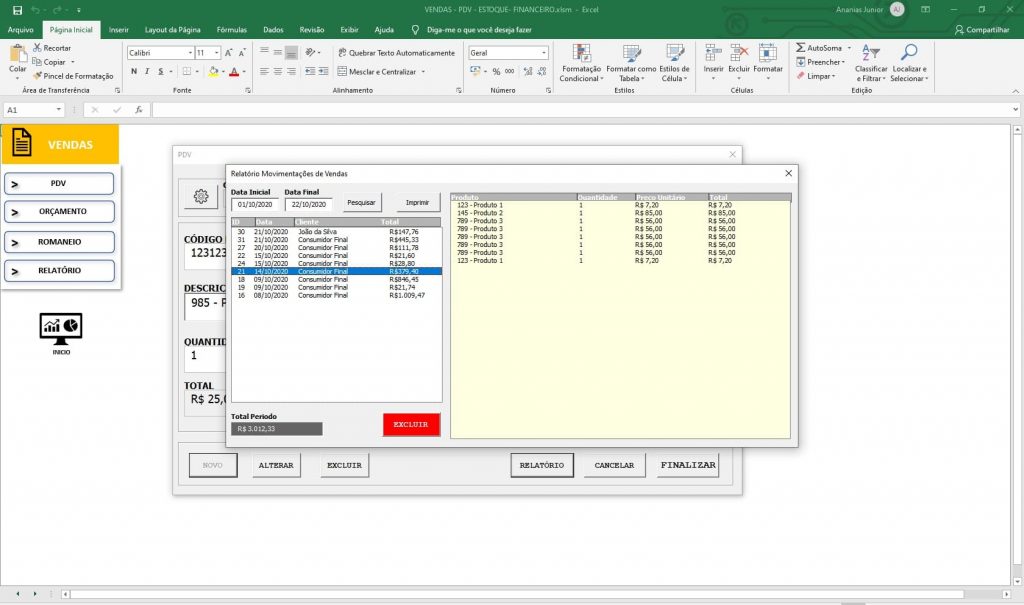This screenshot has width=1024, height=605.
Task: Click the INICIO monitor icon in sidebar
Action: point(60,327)
